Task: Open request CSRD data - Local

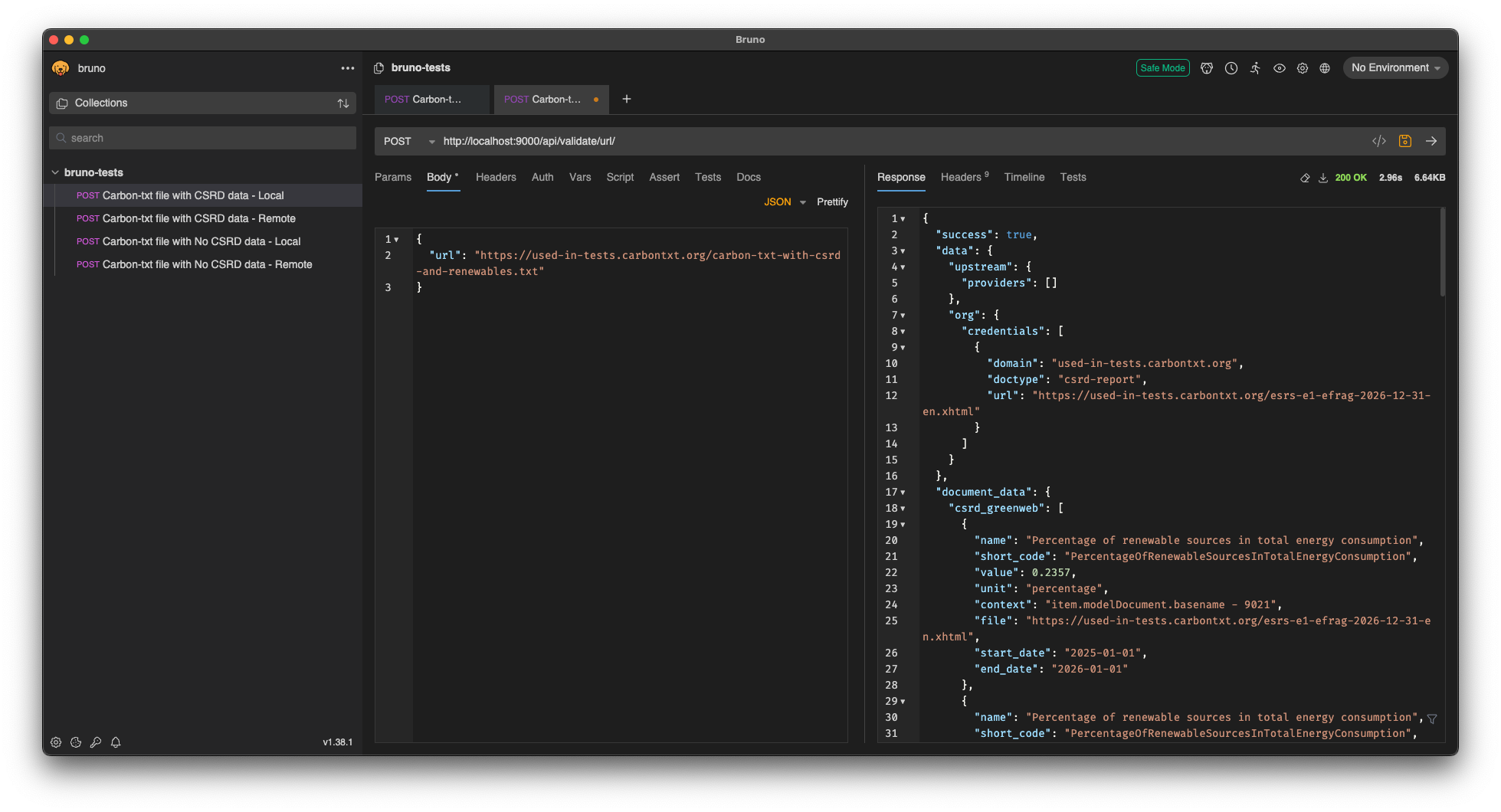Action: point(203,195)
